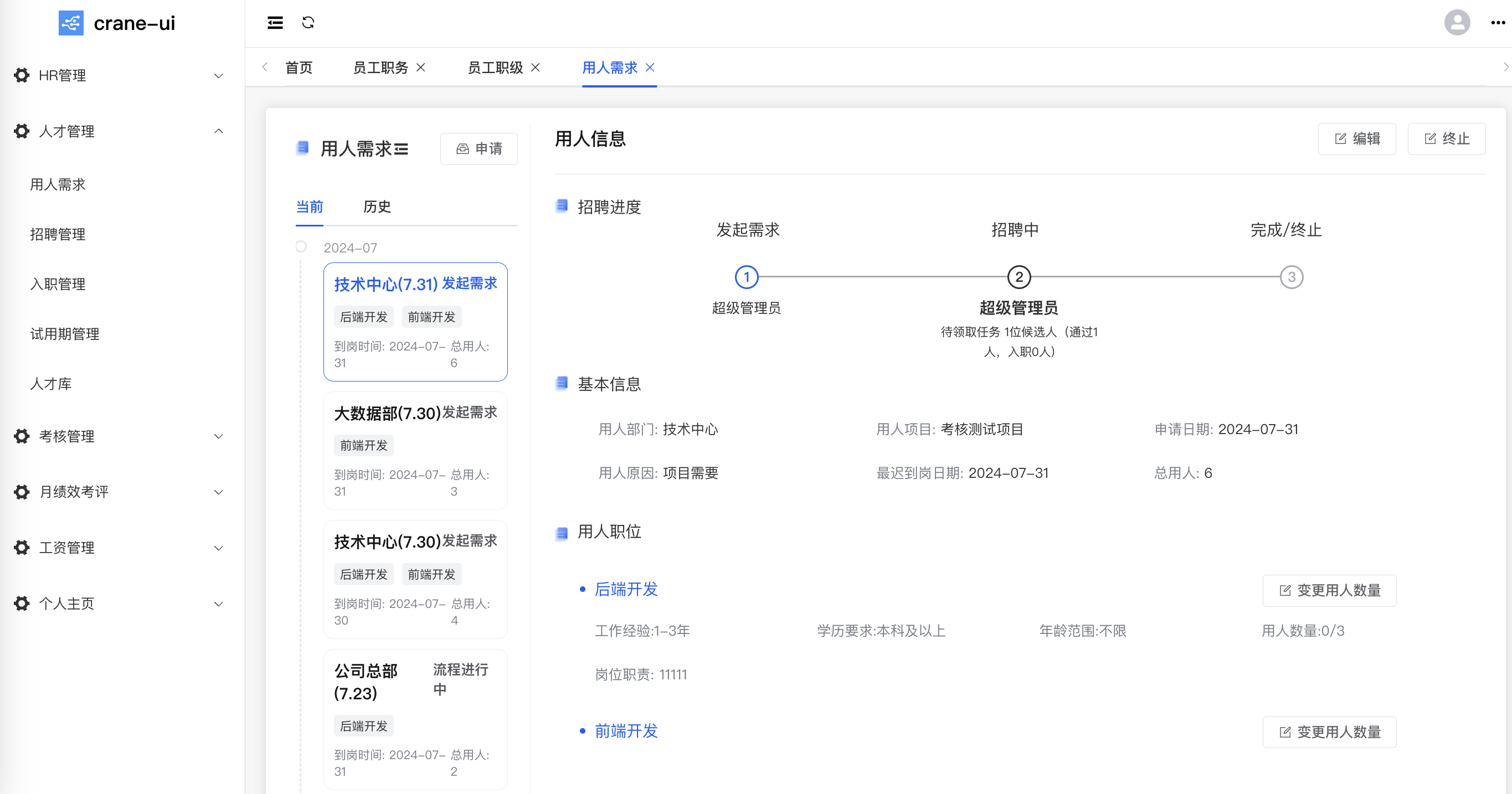Click the 编辑 button

coord(1356,138)
